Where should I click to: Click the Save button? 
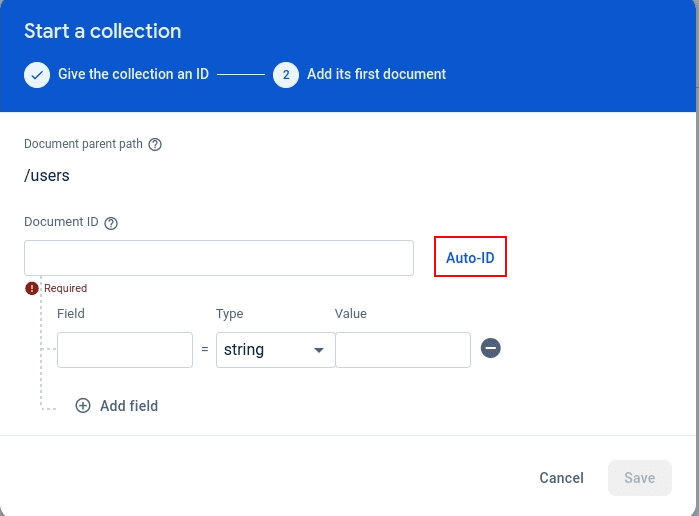(639, 478)
